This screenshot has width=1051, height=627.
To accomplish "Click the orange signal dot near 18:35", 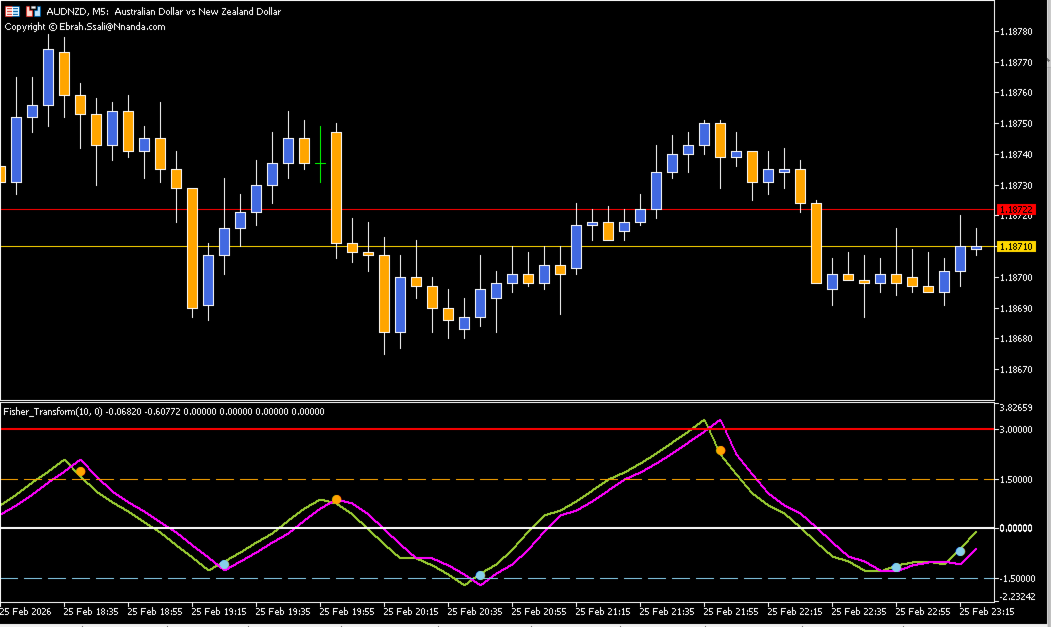I will pos(80,472).
